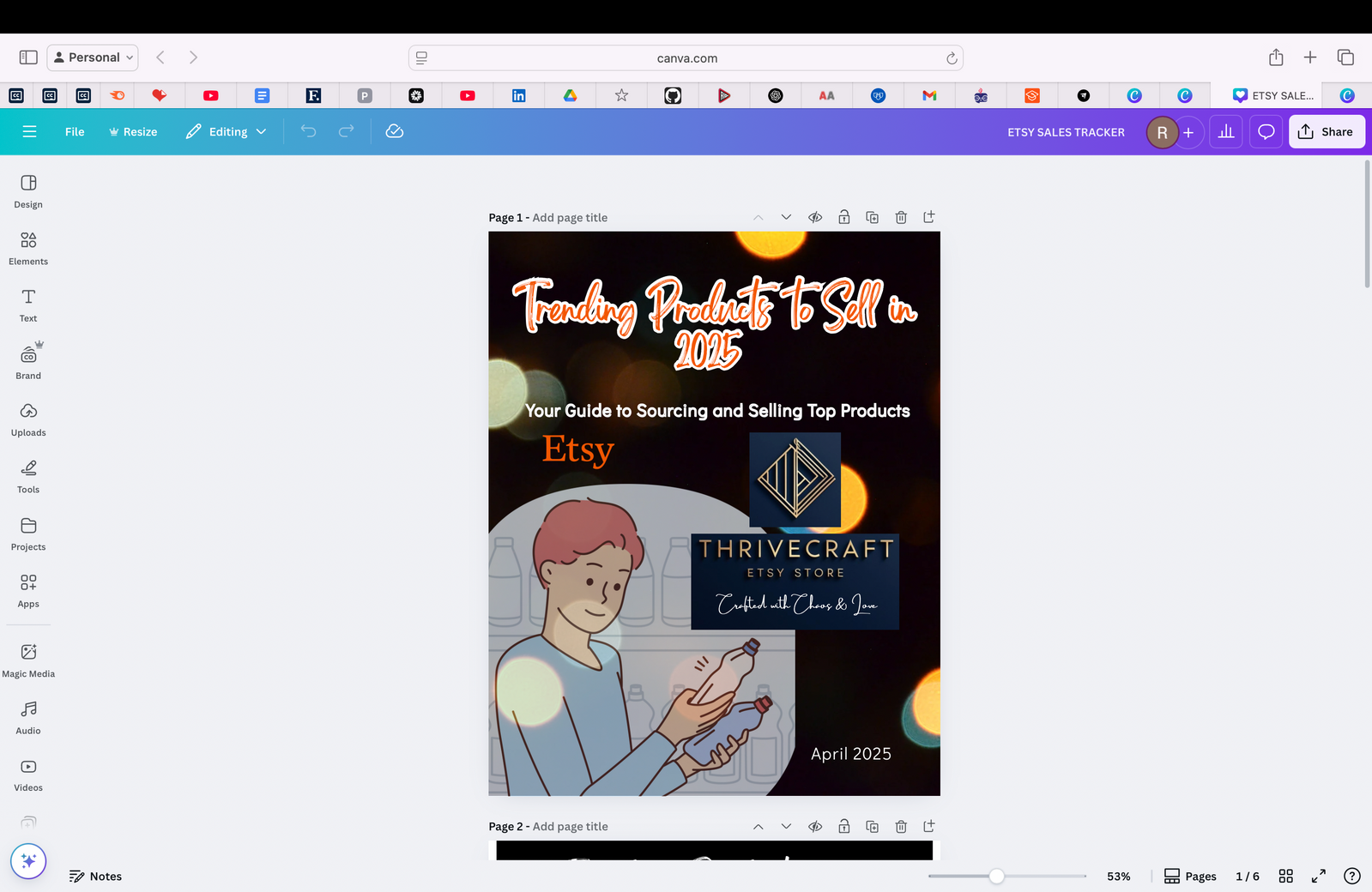This screenshot has height=892, width=1372.
Task: Duplicate Page 1
Action: tap(873, 218)
